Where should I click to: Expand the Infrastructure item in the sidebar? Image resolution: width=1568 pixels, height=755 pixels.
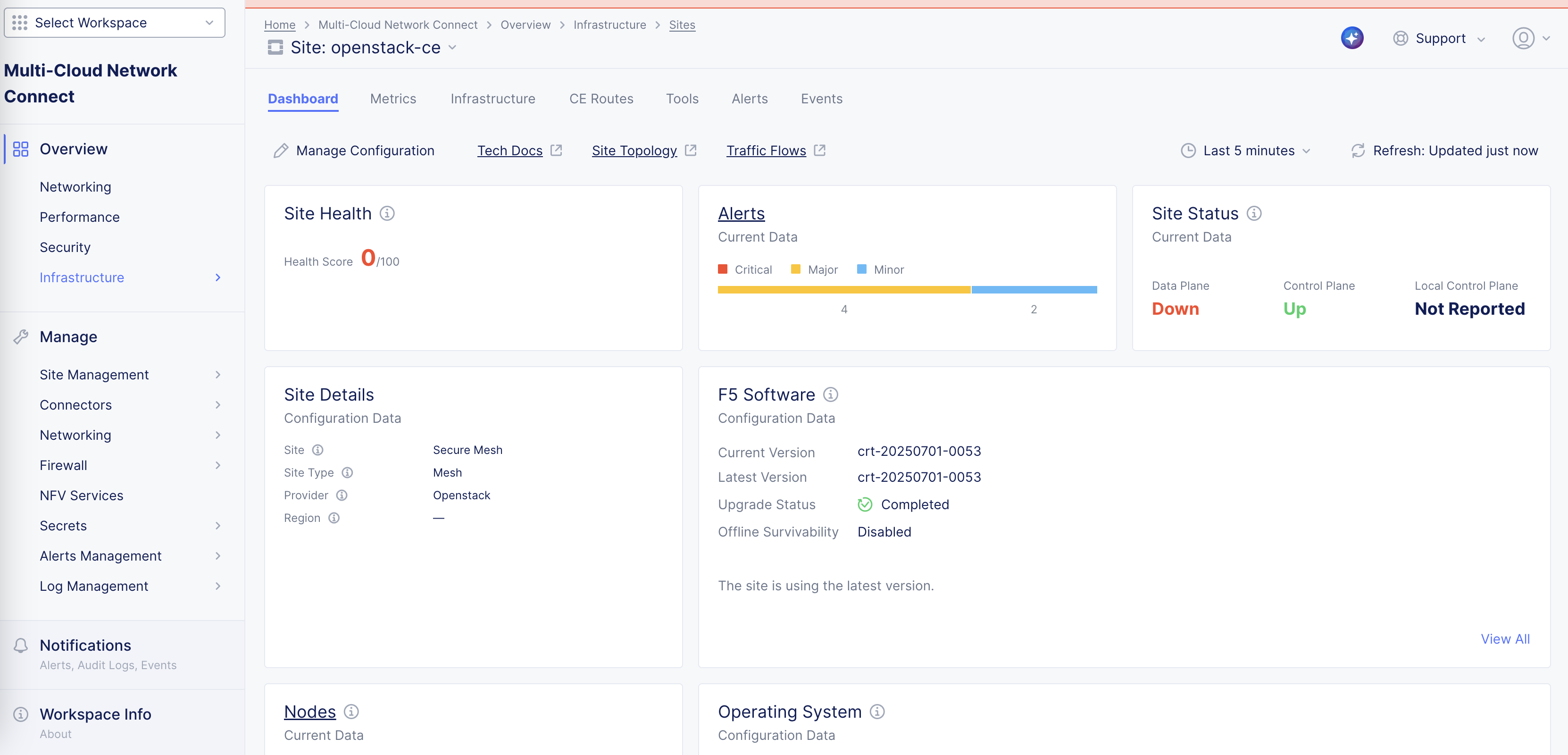(x=218, y=277)
